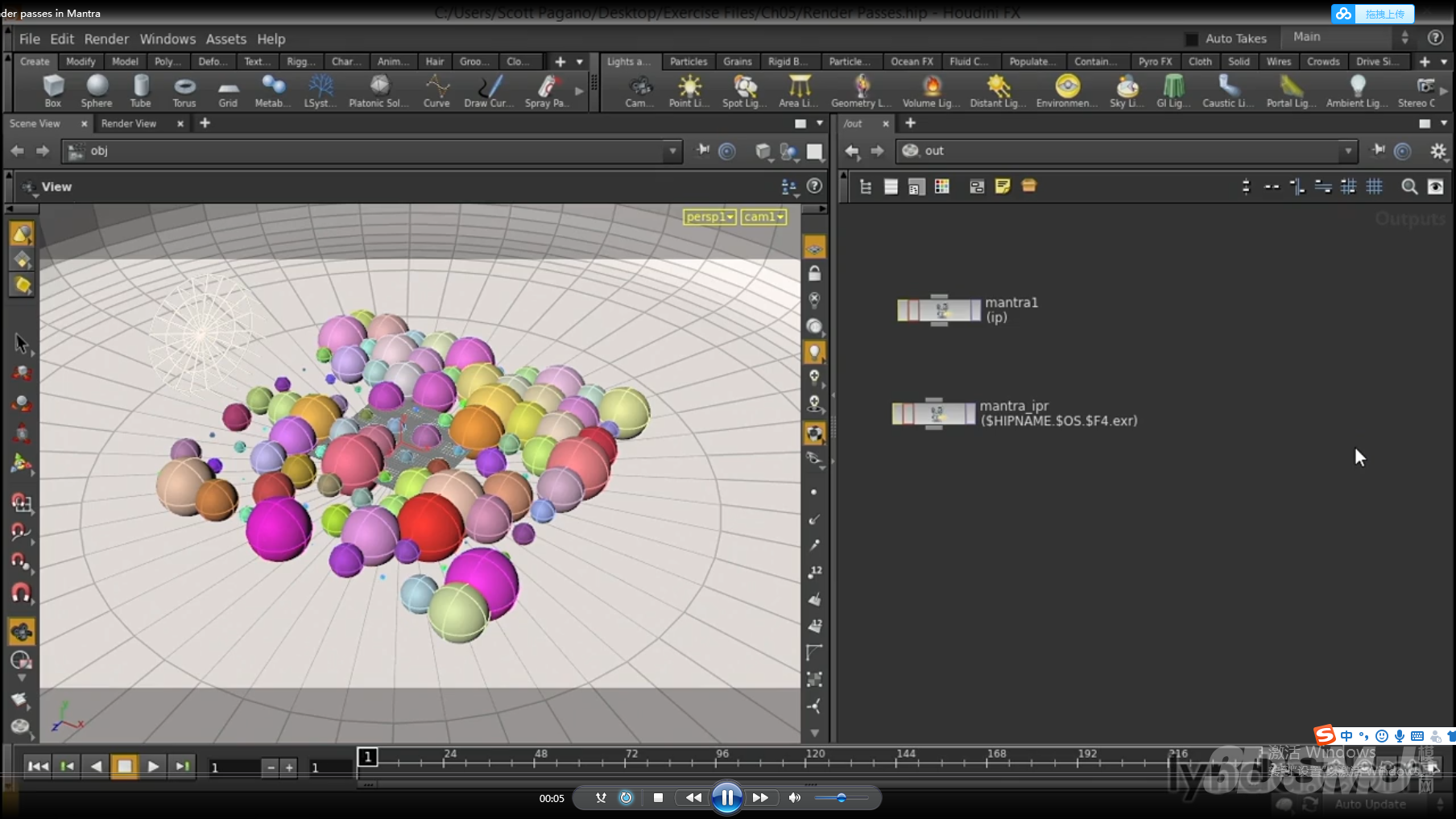Add a Portal Light

pos(1292,90)
